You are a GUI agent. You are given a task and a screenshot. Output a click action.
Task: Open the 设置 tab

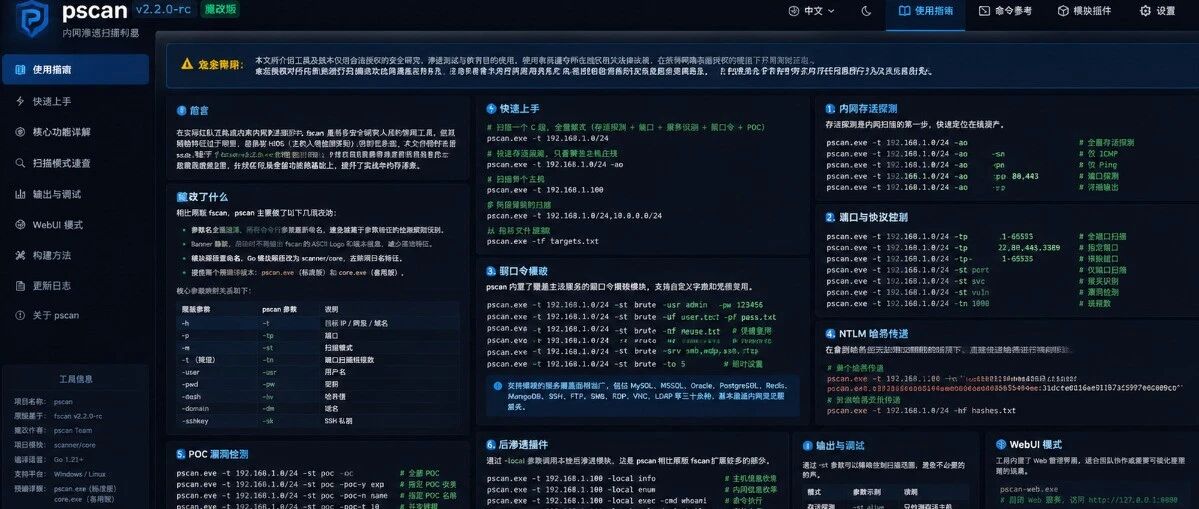click(1157, 11)
